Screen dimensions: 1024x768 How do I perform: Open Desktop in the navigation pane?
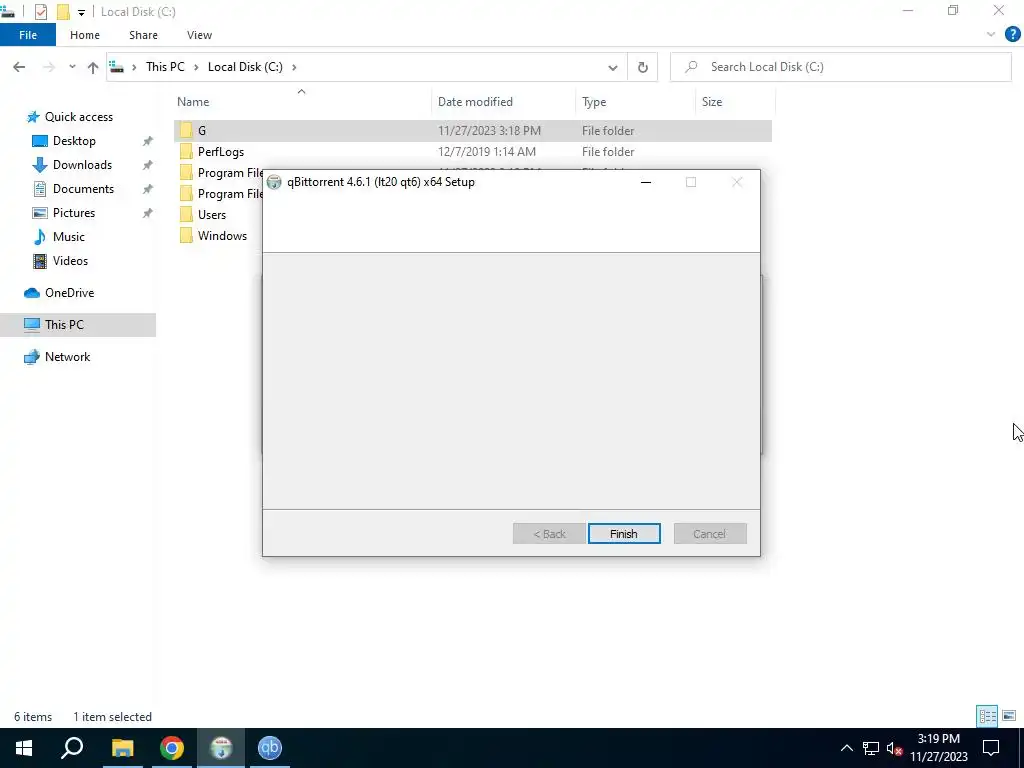point(74,141)
